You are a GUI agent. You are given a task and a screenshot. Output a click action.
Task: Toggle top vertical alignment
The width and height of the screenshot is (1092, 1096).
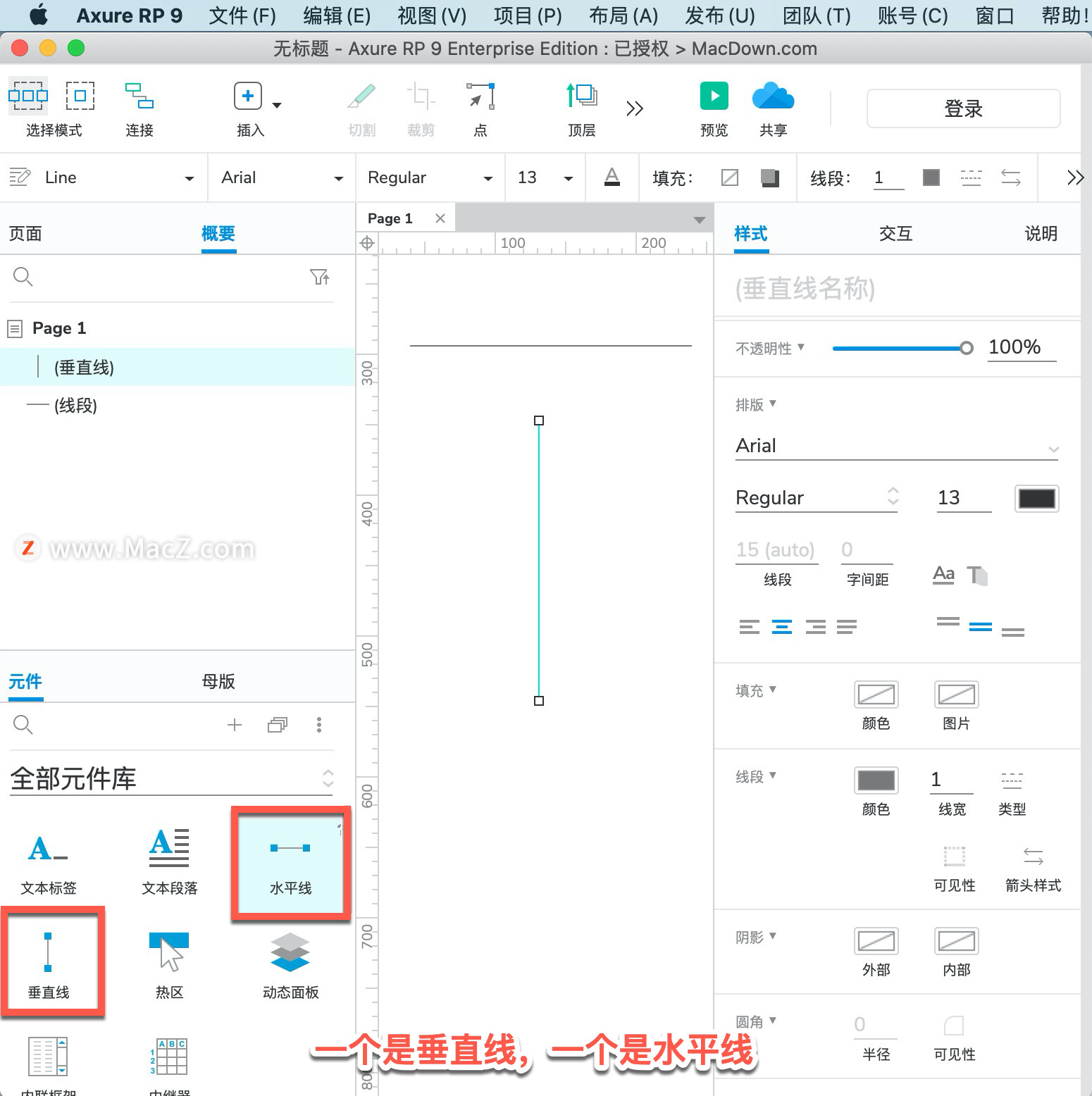(948, 621)
